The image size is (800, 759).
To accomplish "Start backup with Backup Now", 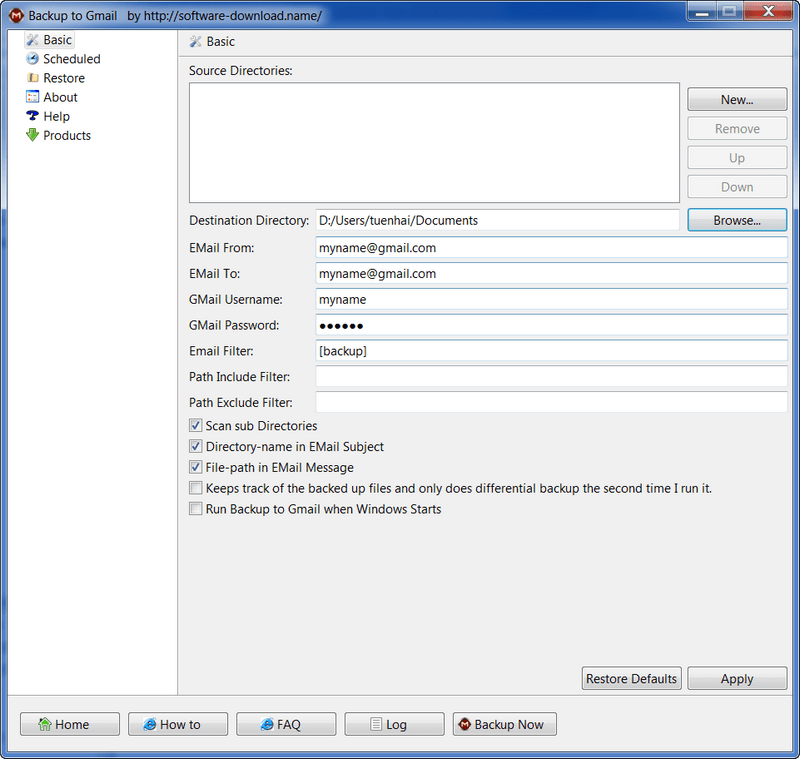I will (505, 724).
